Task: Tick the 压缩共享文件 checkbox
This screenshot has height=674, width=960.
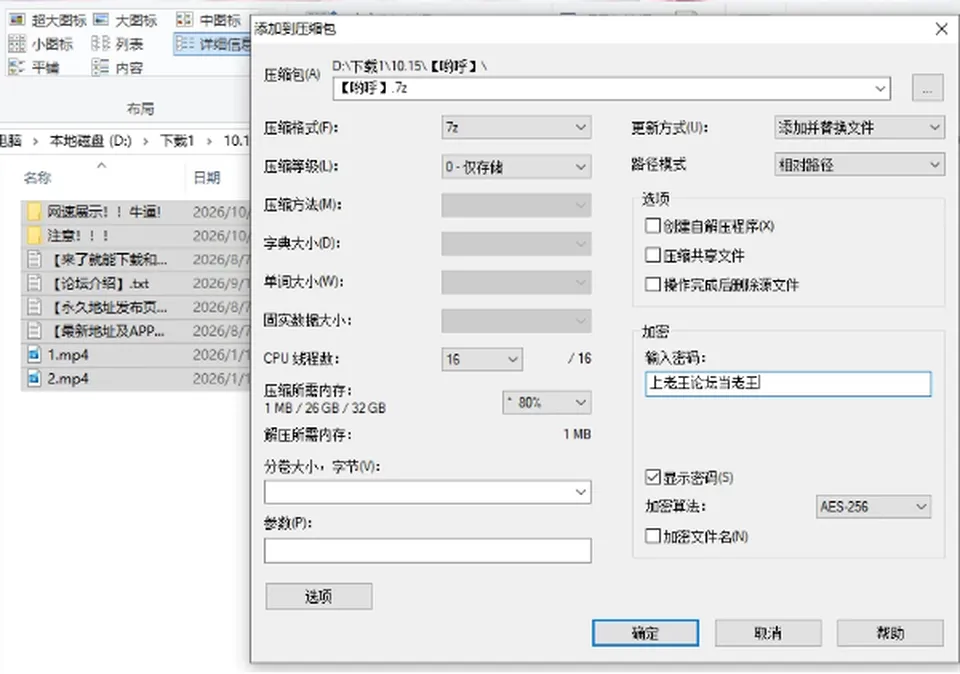Action: click(x=653, y=255)
